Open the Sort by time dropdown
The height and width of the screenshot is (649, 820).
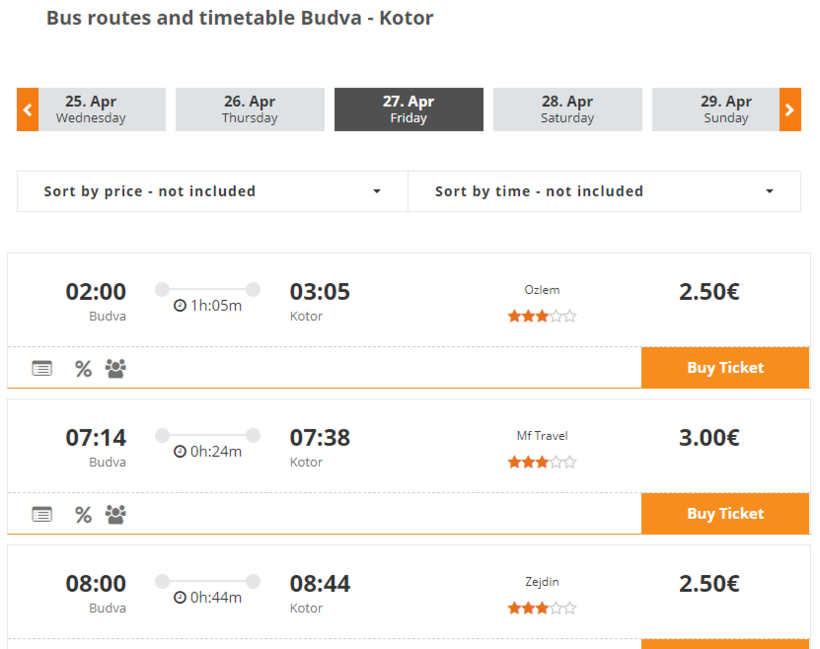[x=604, y=191]
